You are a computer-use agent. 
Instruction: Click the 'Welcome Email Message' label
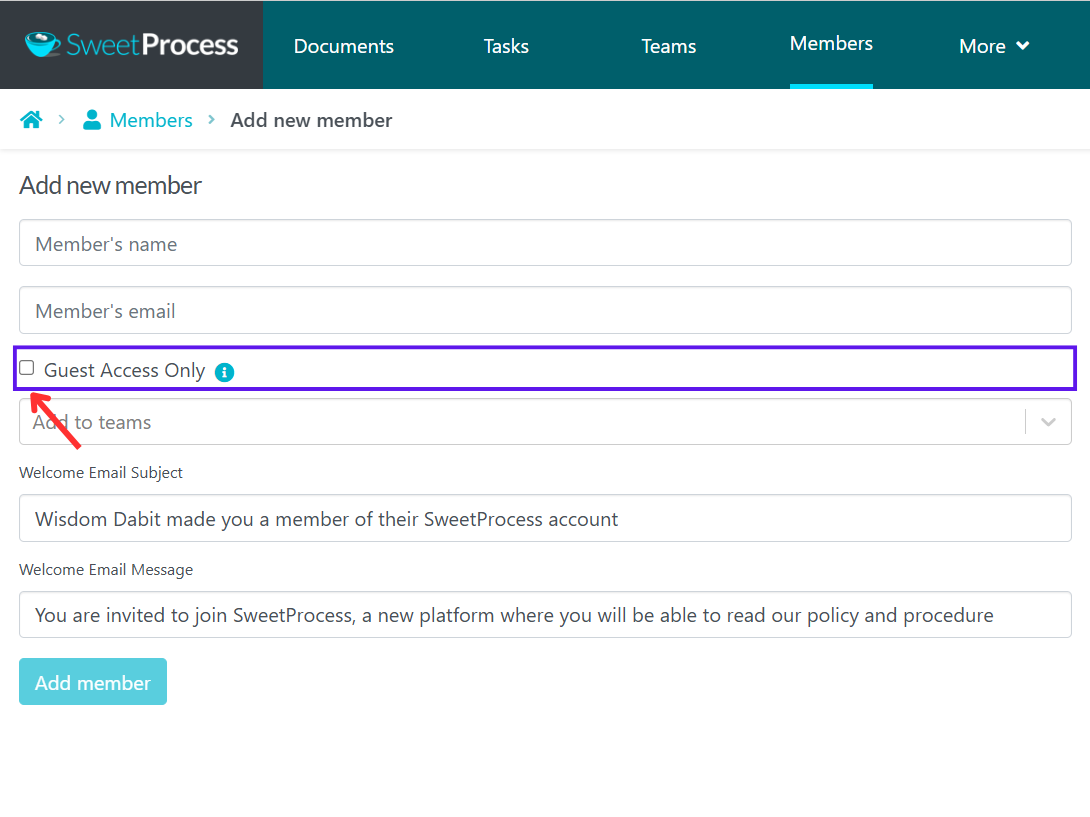[106, 569]
